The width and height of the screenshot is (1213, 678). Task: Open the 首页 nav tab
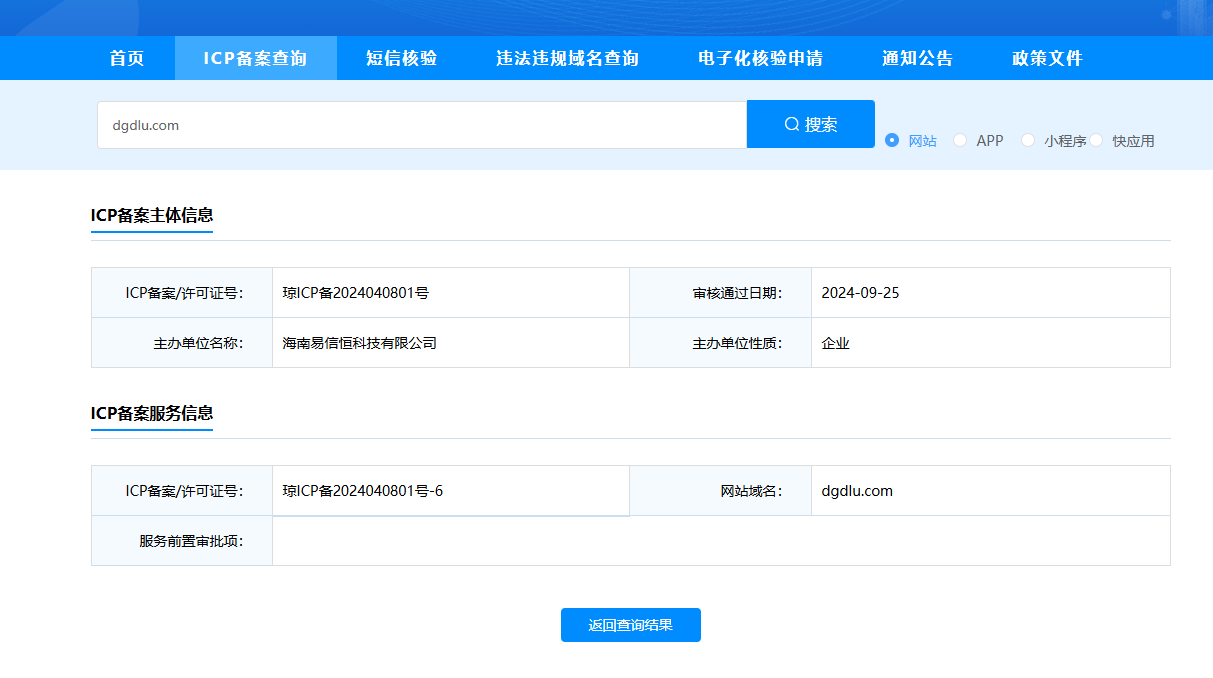tap(127, 58)
